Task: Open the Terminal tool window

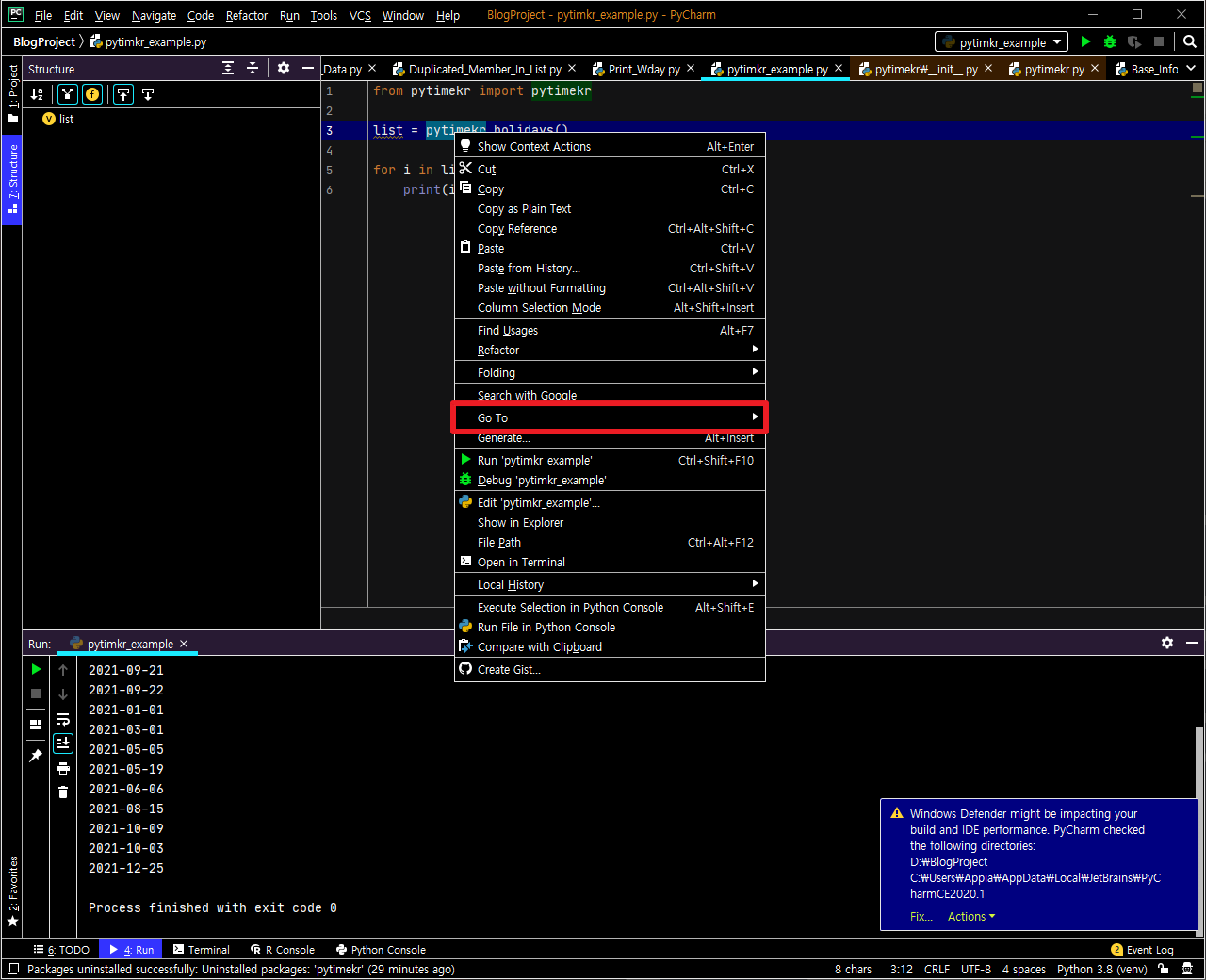Action: pyautogui.click(x=202, y=949)
